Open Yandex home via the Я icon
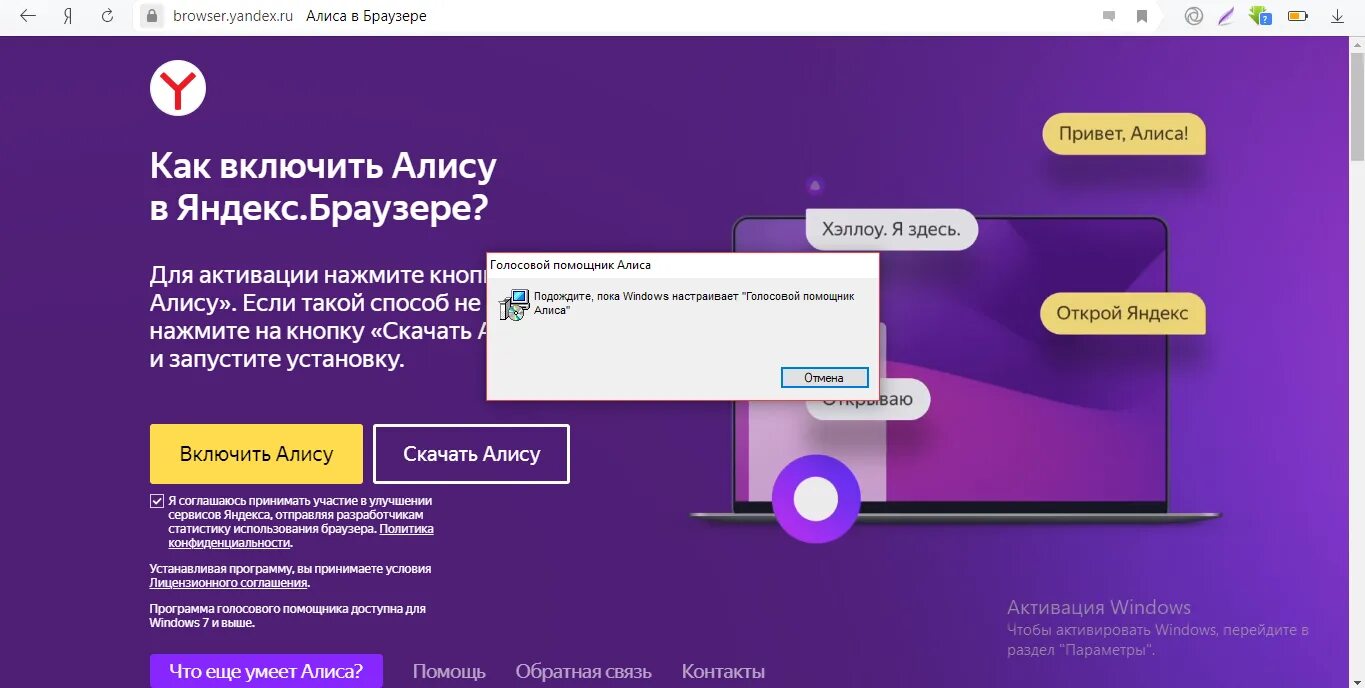The width and height of the screenshot is (1365, 688). [x=68, y=16]
